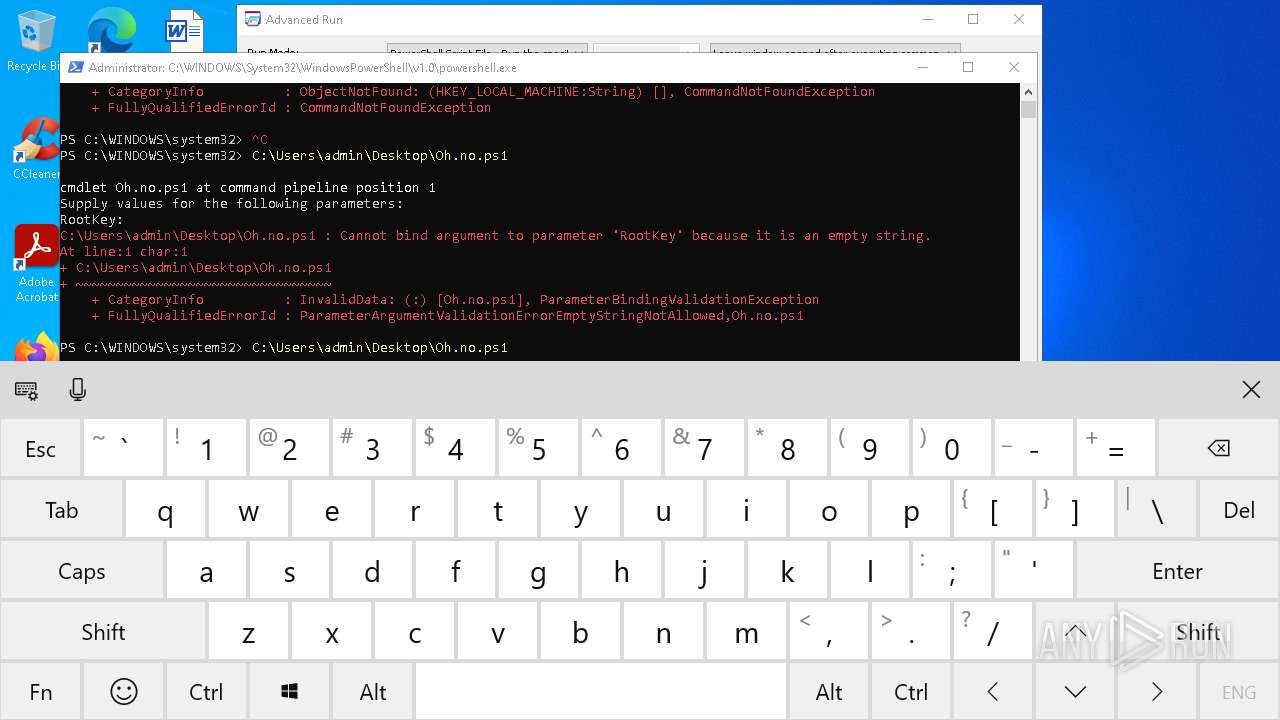Tap the comma key
This screenshot has width=1280, height=720.
click(x=829, y=631)
